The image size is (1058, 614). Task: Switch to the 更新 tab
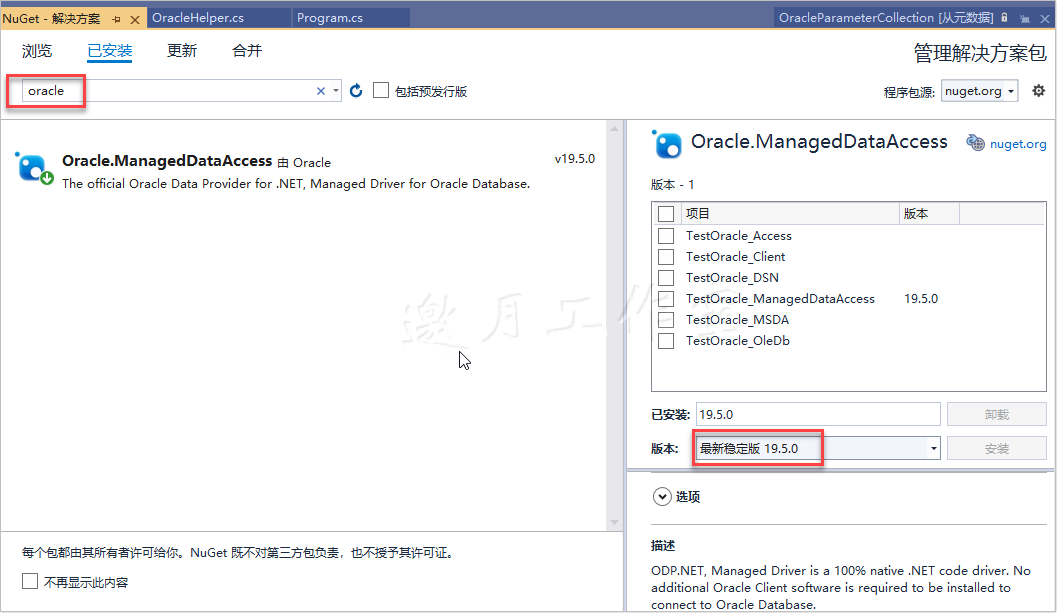[181, 50]
